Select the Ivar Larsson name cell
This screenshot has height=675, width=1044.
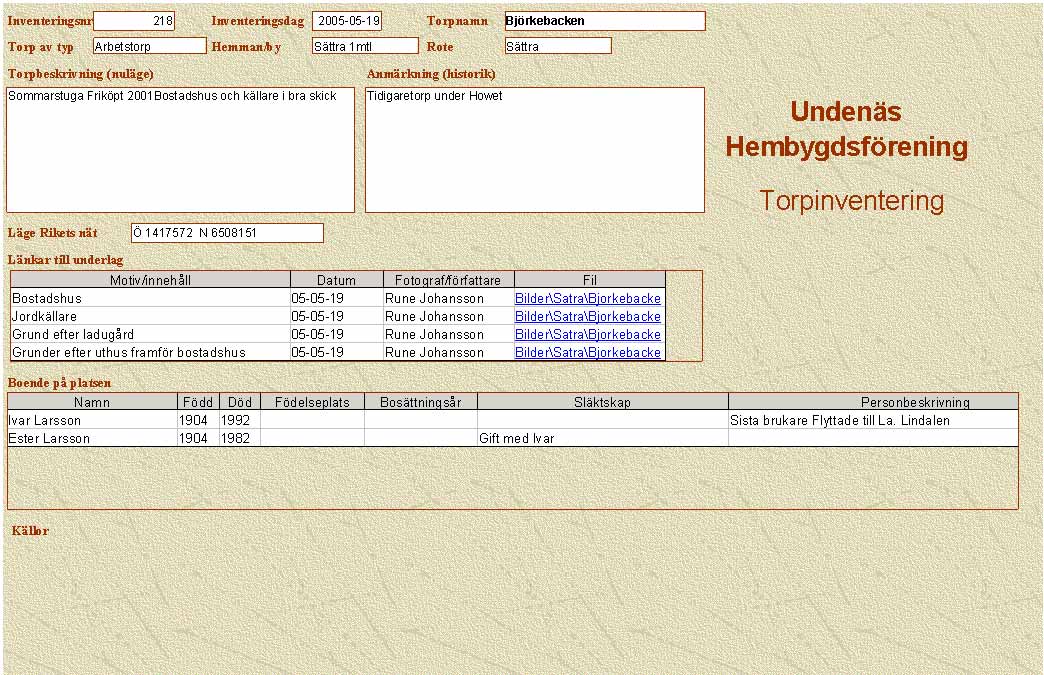click(92, 421)
